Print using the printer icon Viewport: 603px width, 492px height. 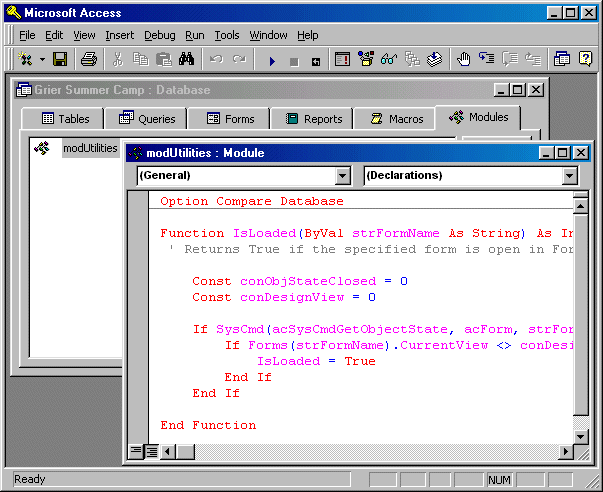89,59
